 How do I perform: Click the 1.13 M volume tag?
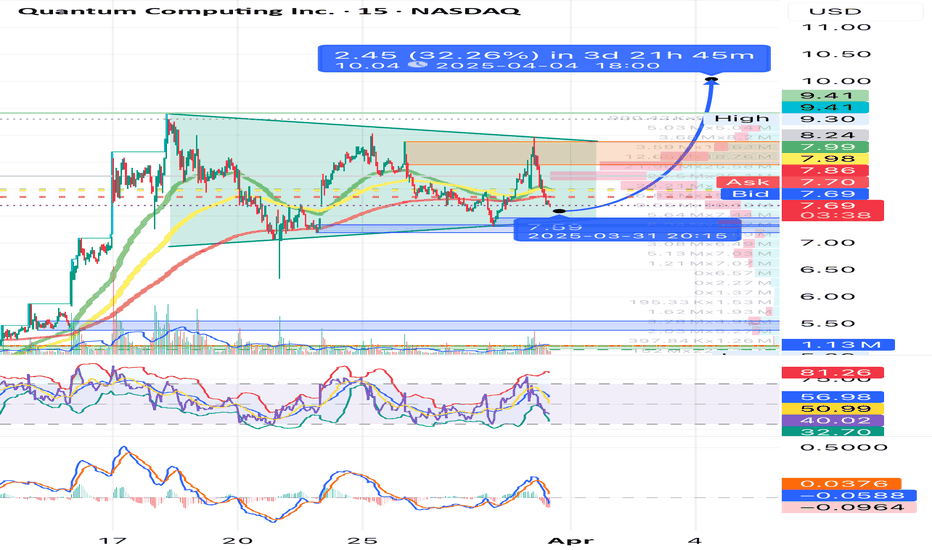pos(839,345)
